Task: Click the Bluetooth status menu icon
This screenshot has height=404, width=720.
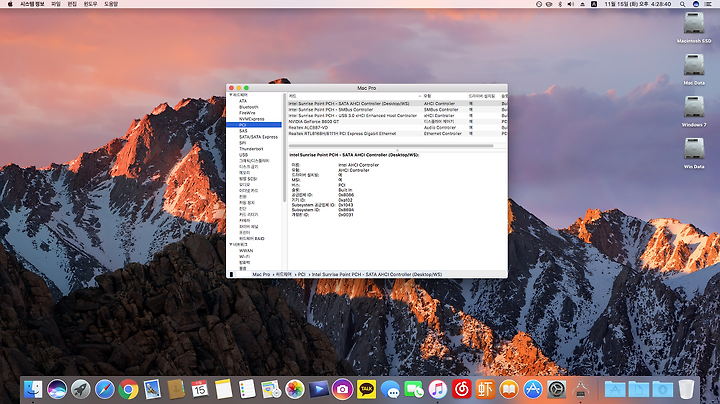Action: (560, 4)
